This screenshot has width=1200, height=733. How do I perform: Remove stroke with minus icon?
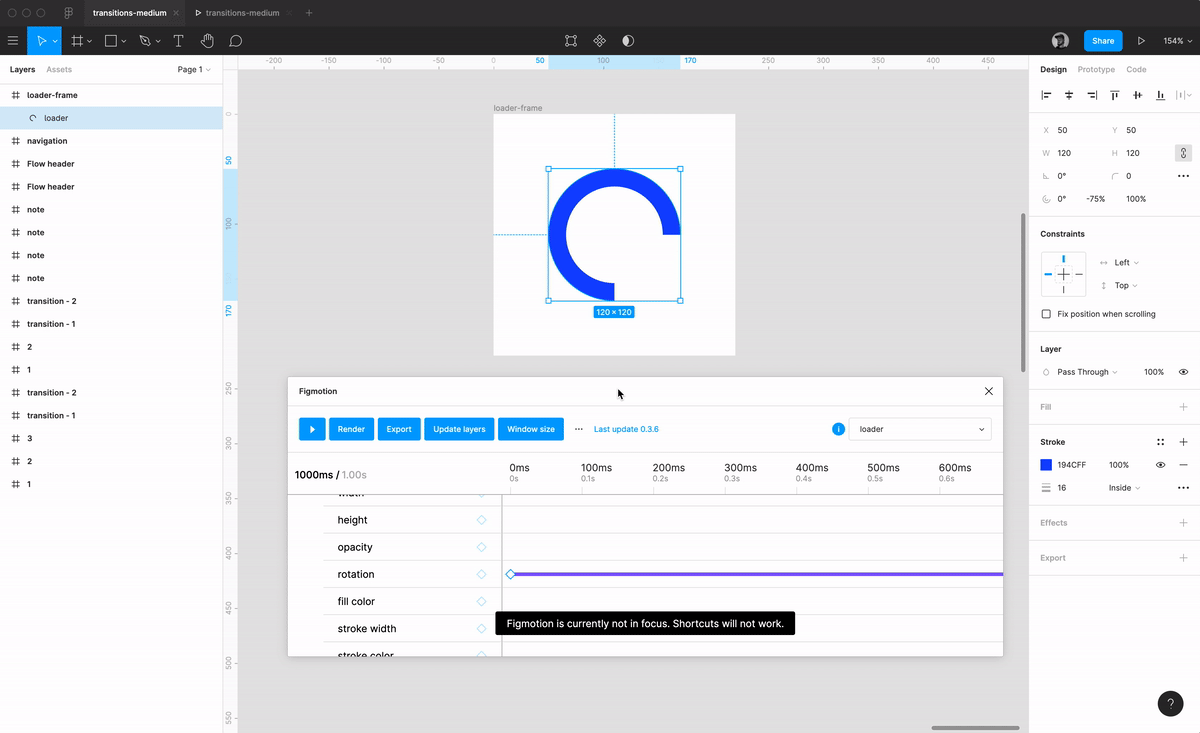click(x=1183, y=465)
